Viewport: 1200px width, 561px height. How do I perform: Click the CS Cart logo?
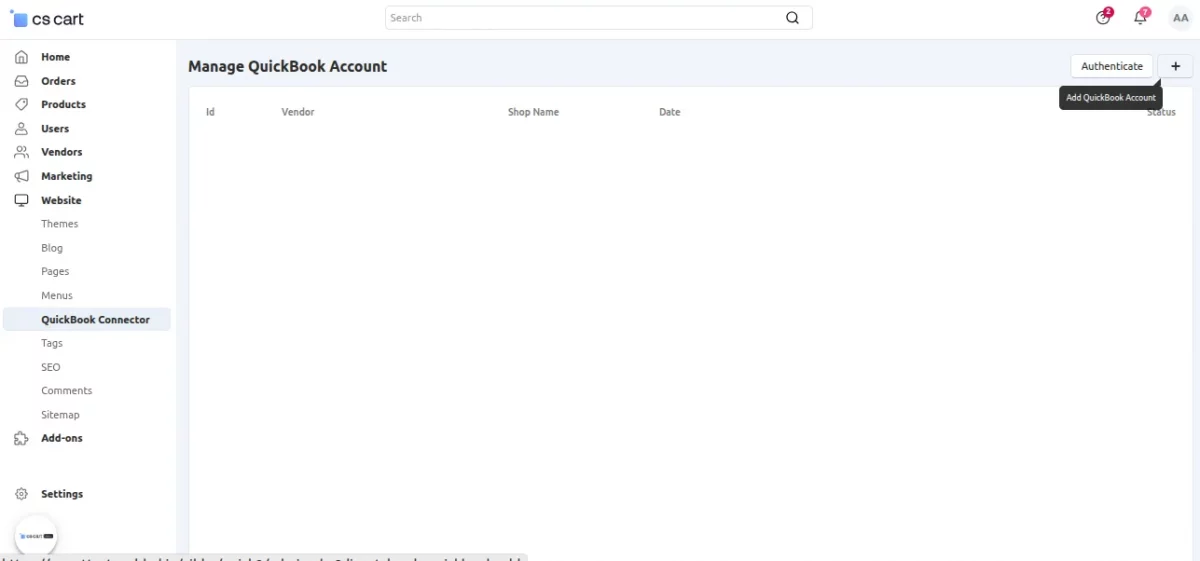coord(47,18)
